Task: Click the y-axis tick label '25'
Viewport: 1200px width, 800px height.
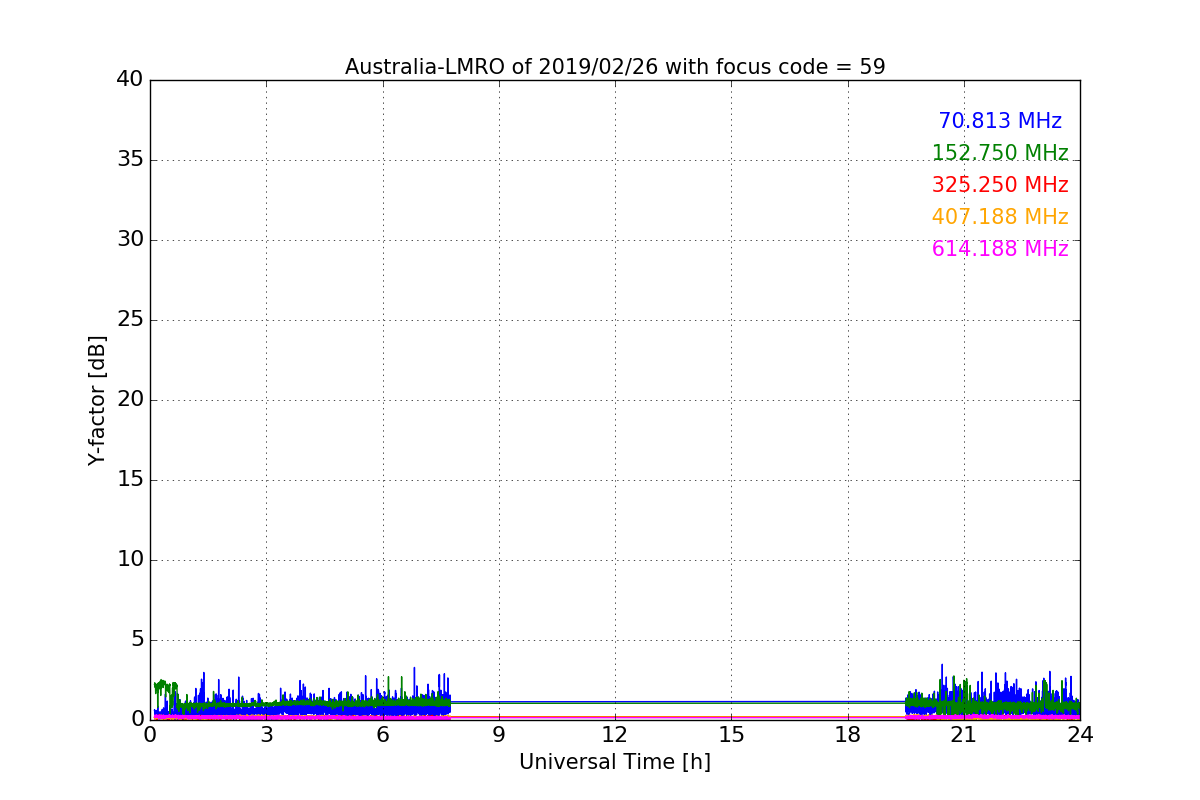Action: [x=130, y=319]
